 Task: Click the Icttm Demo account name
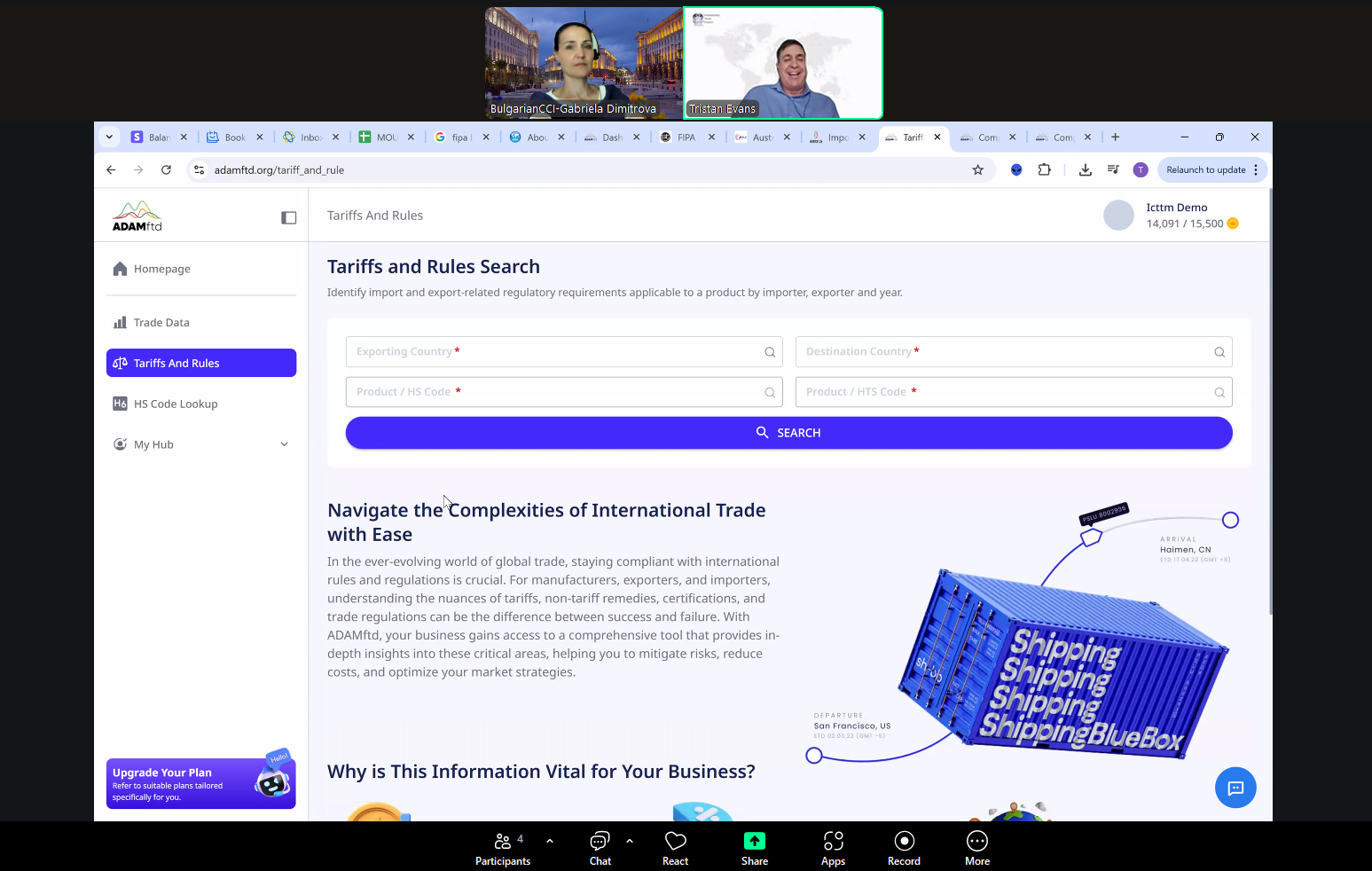(x=1177, y=208)
